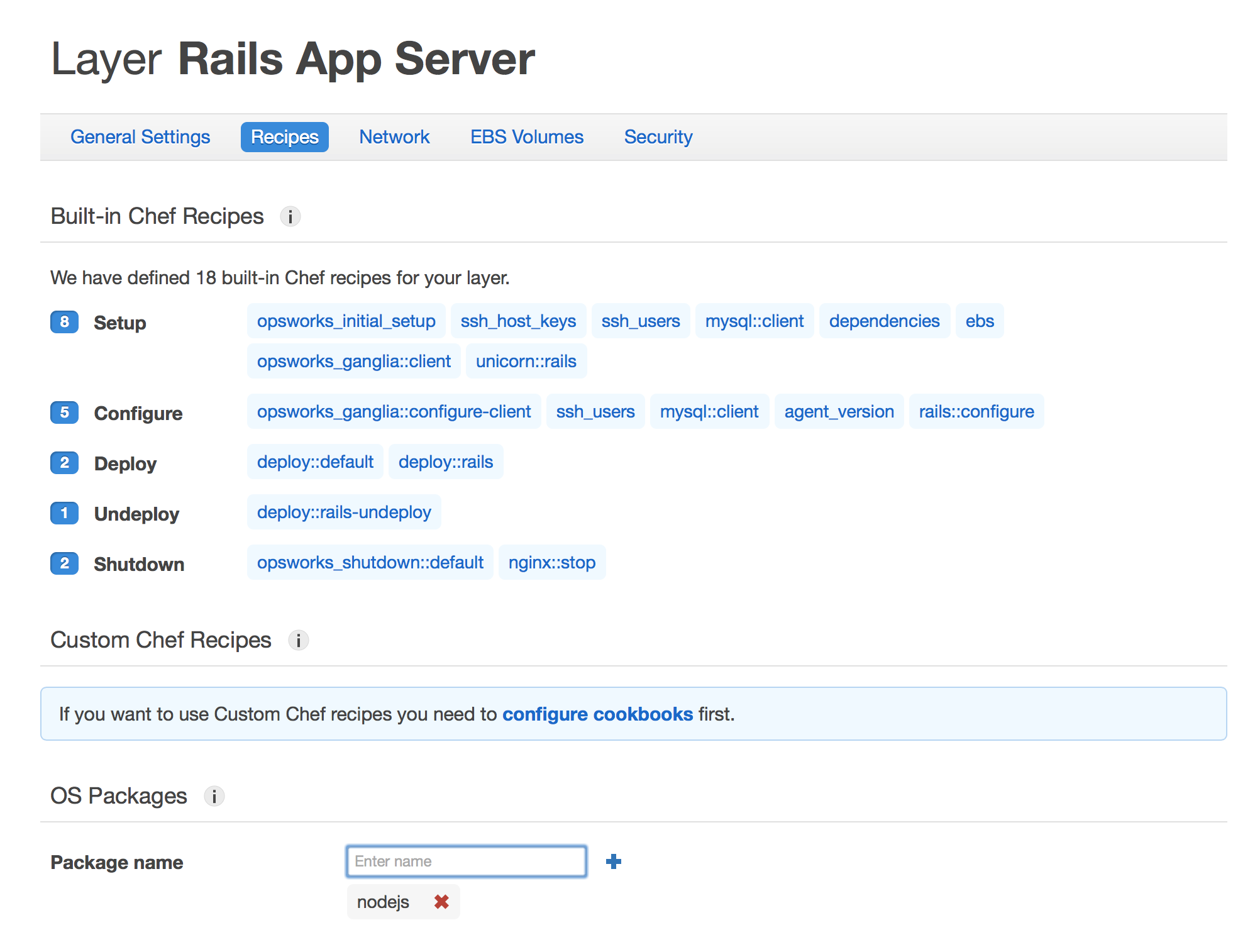The height and width of the screenshot is (952, 1255).
Task: Open the opsworks_shutdown::default recipe
Action: point(370,562)
